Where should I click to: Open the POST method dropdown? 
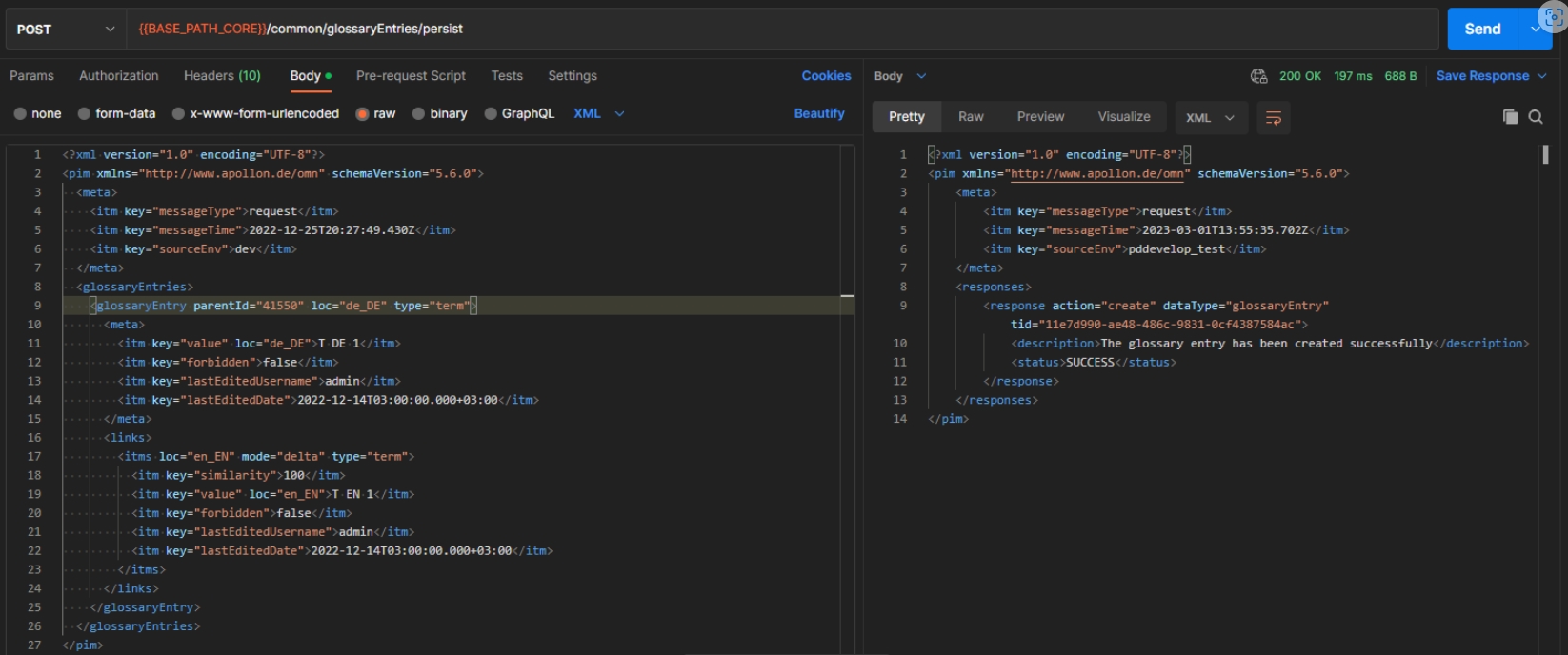[65, 30]
